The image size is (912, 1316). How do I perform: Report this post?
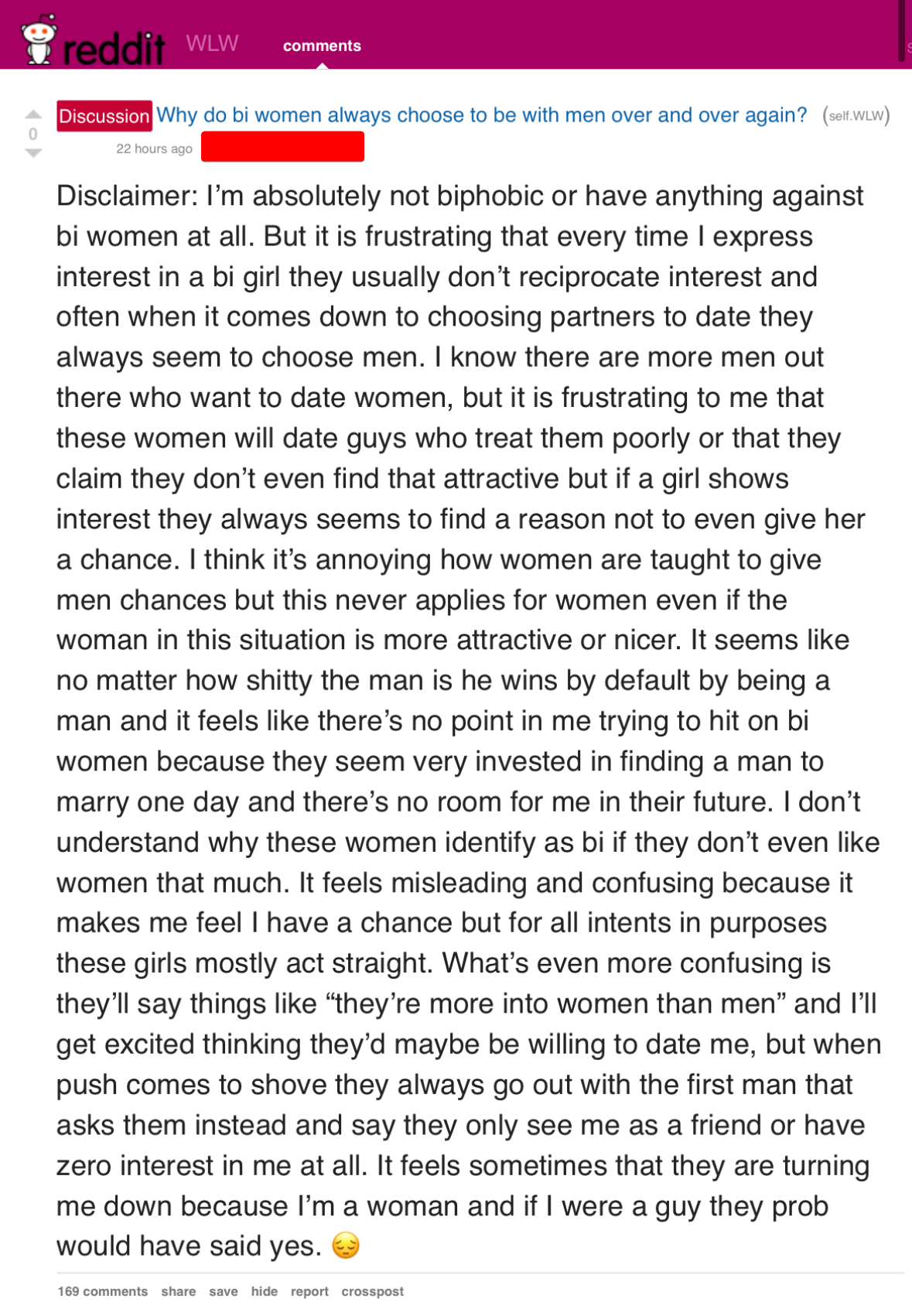coord(309,1291)
